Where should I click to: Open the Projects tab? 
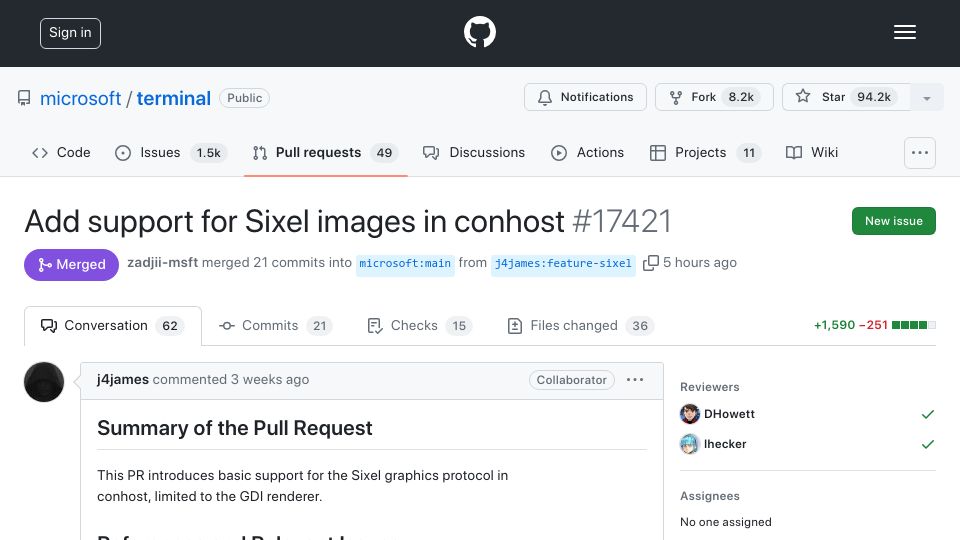tap(705, 152)
